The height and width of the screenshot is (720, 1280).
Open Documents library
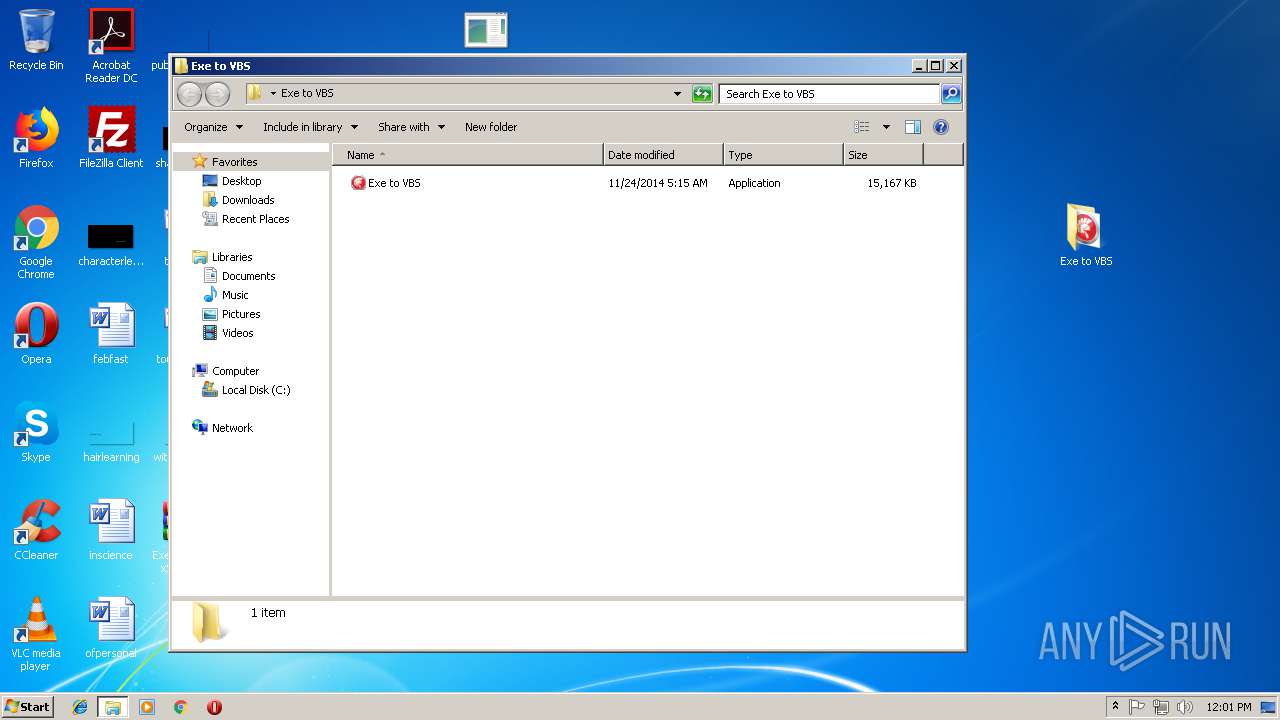point(248,276)
